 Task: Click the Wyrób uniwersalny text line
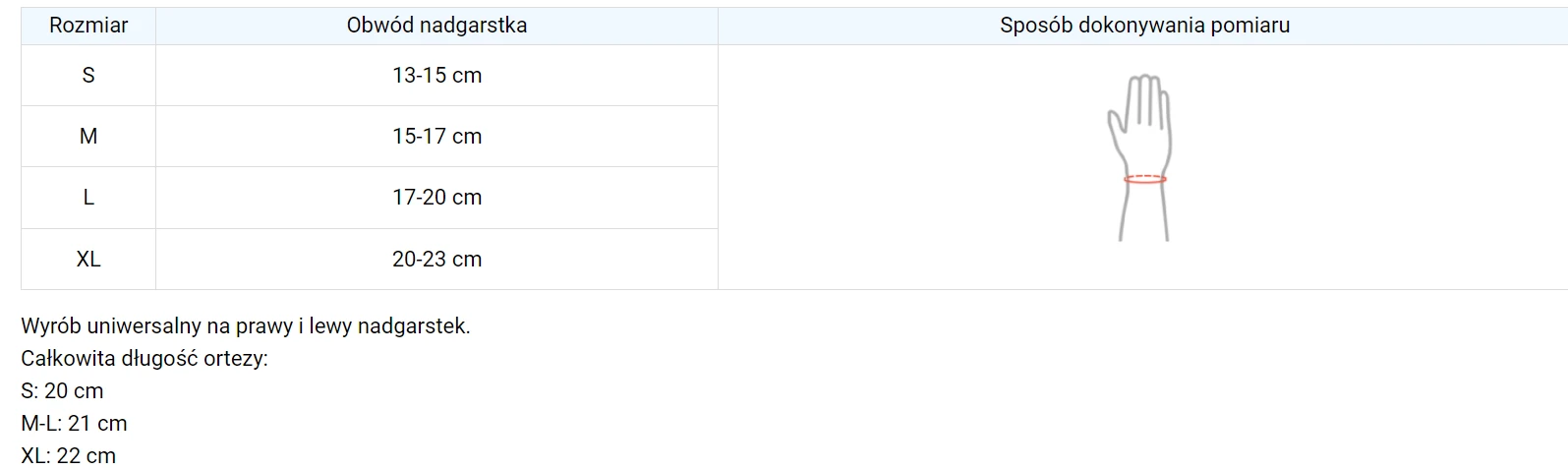(246, 326)
